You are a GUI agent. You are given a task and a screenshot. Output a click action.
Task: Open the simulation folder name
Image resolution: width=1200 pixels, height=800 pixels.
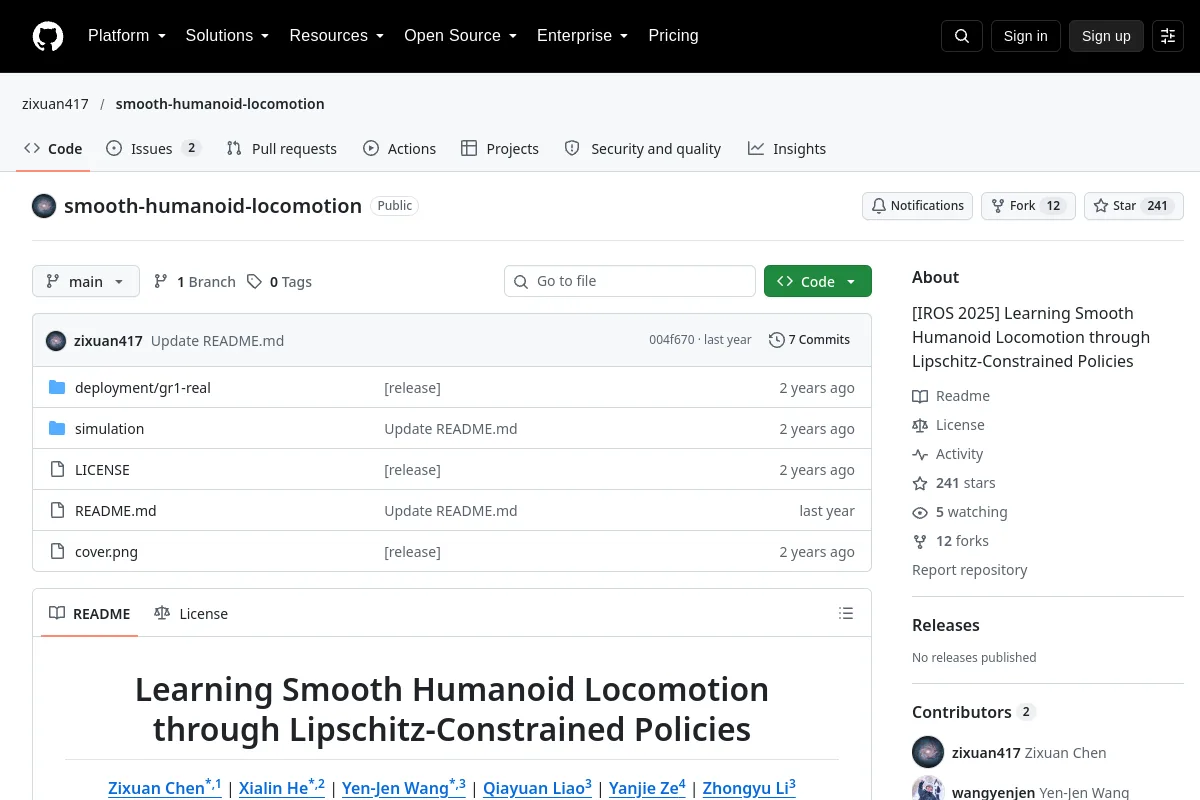(x=109, y=429)
